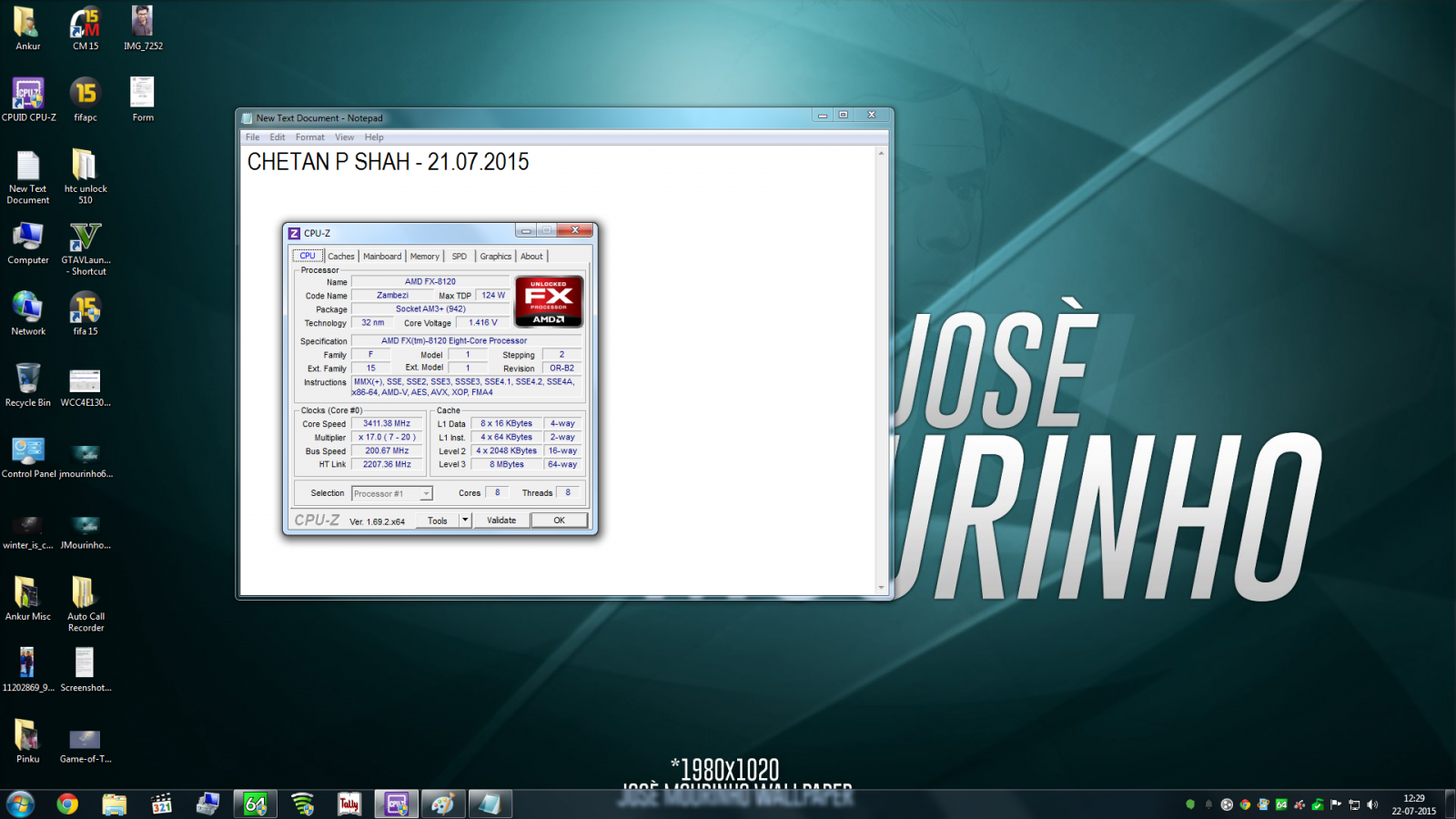The height and width of the screenshot is (819, 1456).
Task: Switch to the SPD tab in CPU-Z
Action: click(x=460, y=257)
